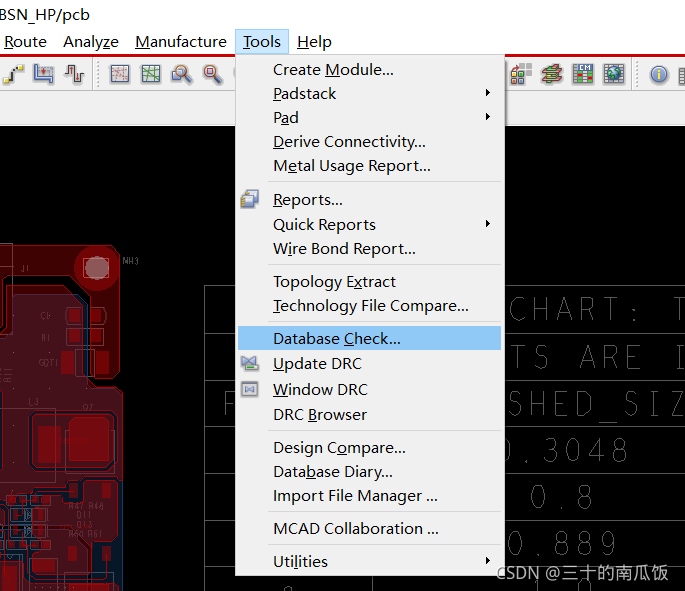Select the Slide trace tool icon
The image size is (685, 591).
(x=43, y=74)
